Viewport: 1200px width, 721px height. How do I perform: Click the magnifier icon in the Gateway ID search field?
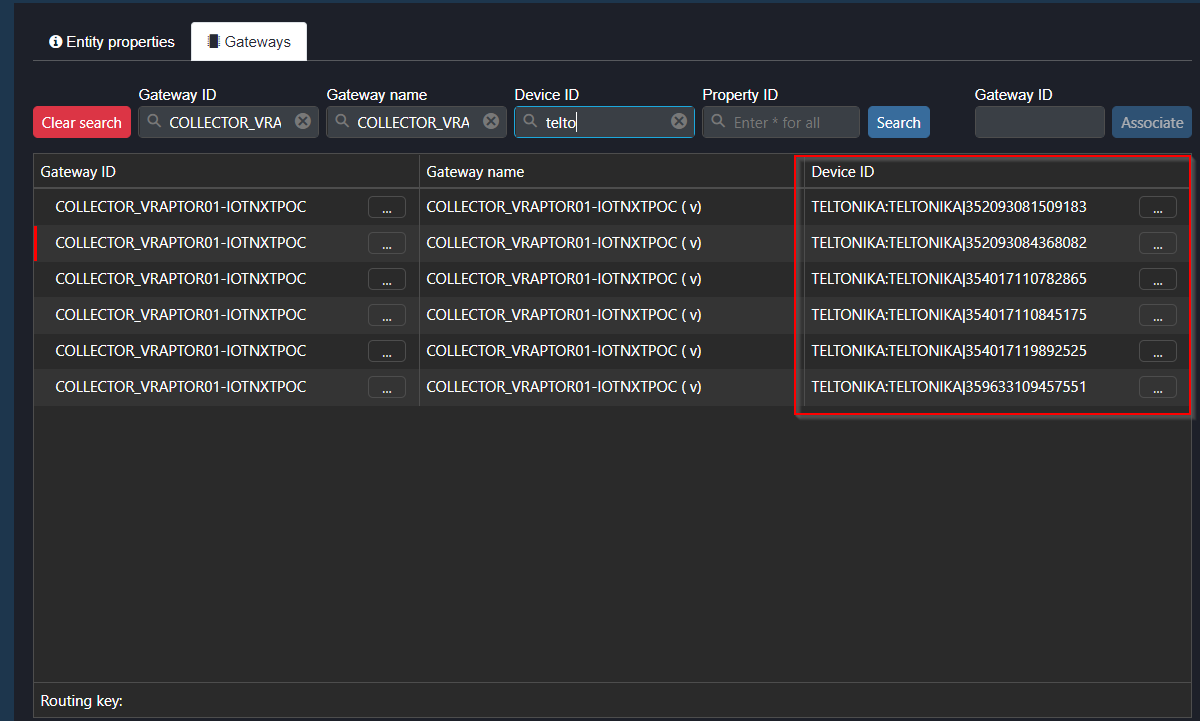pos(154,122)
